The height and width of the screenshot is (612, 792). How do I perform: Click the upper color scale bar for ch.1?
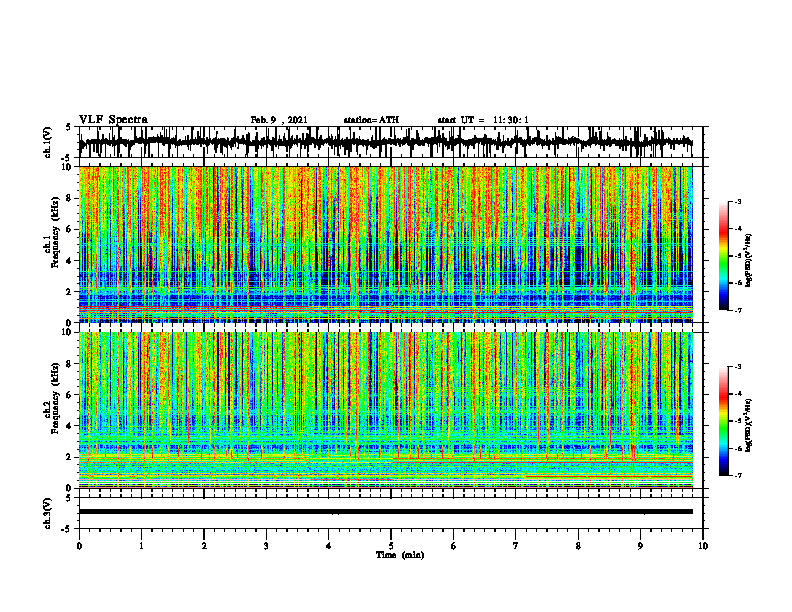pos(723,256)
